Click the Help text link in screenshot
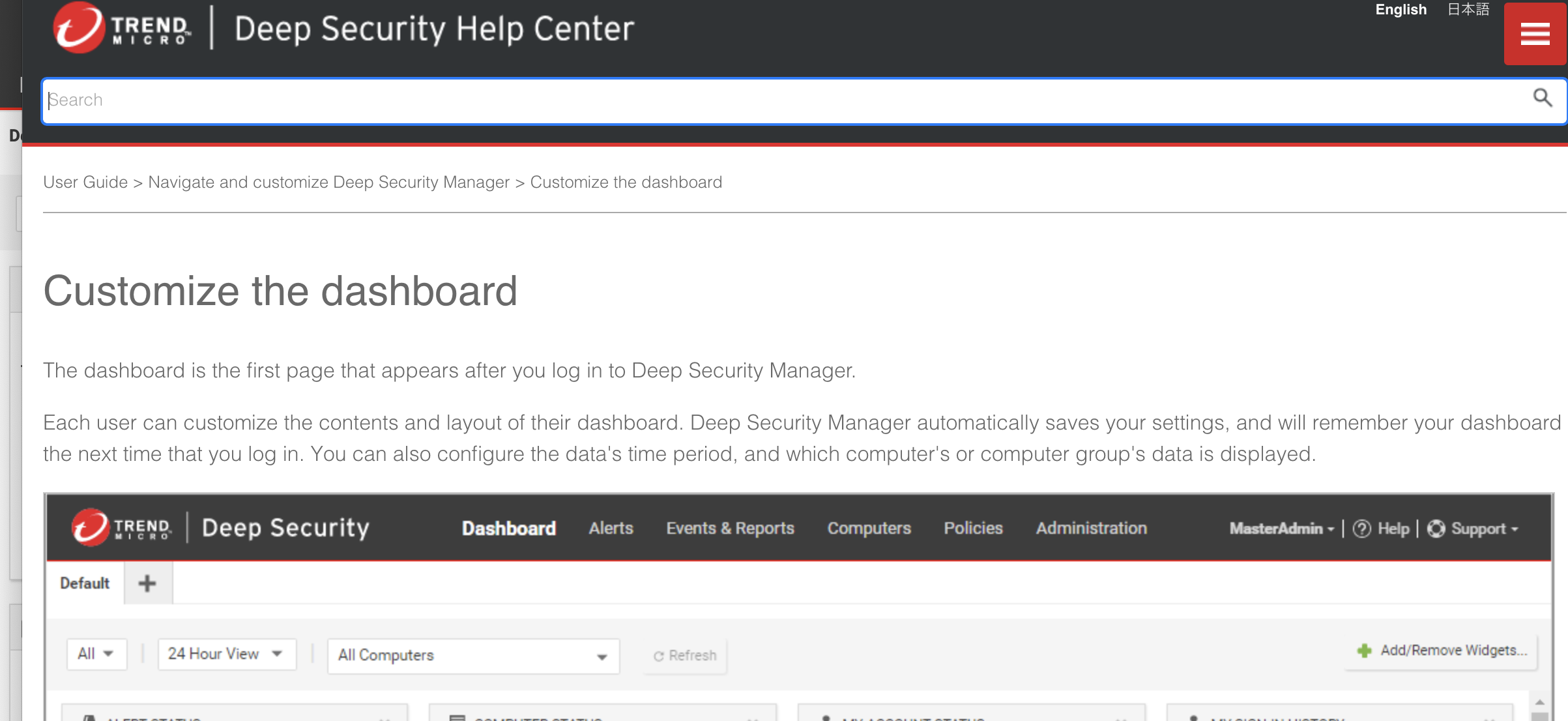Viewport: 1568px width, 721px height. pos(1393,529)
